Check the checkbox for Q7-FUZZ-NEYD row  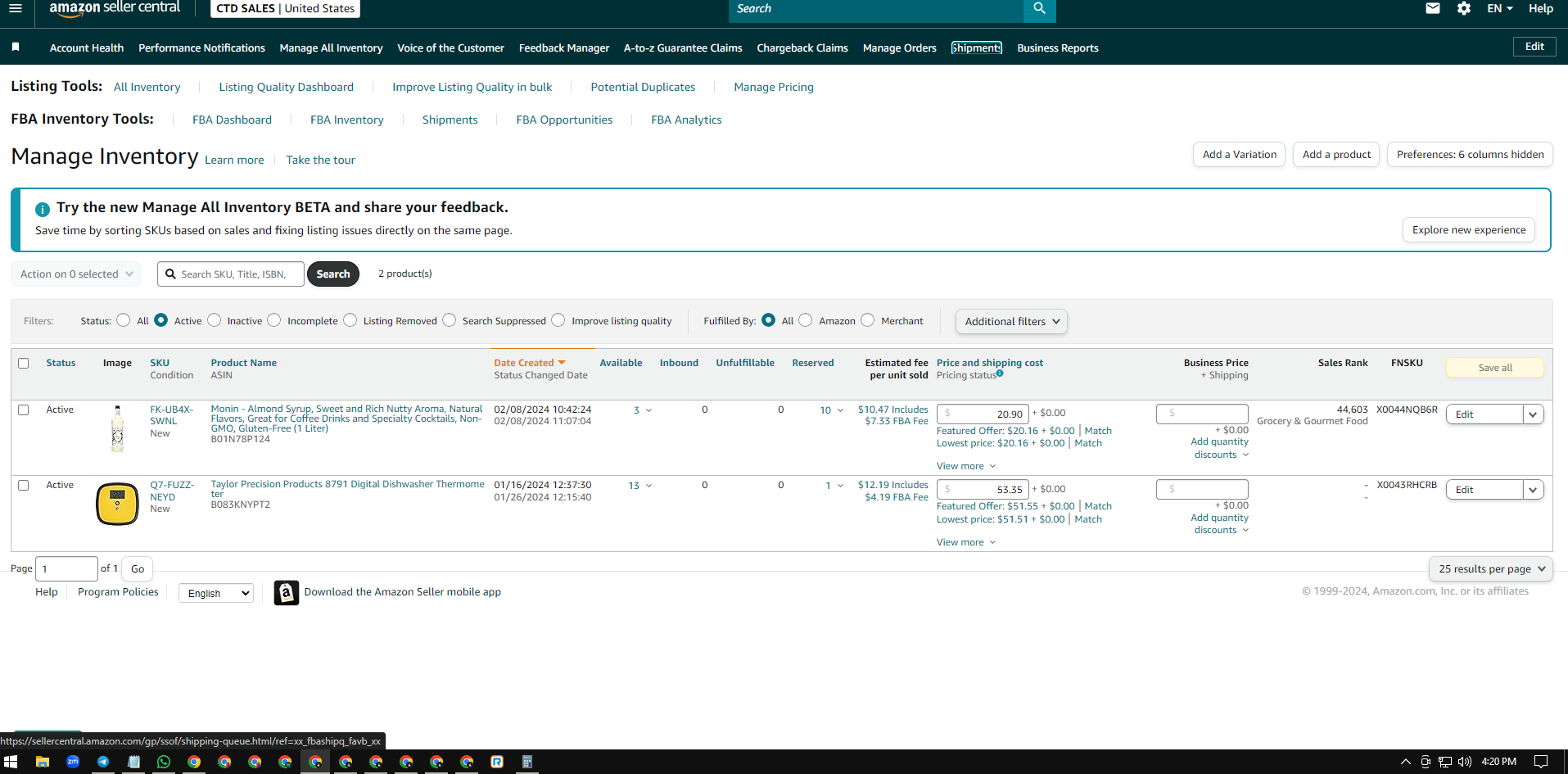click(x=24, y=485)
